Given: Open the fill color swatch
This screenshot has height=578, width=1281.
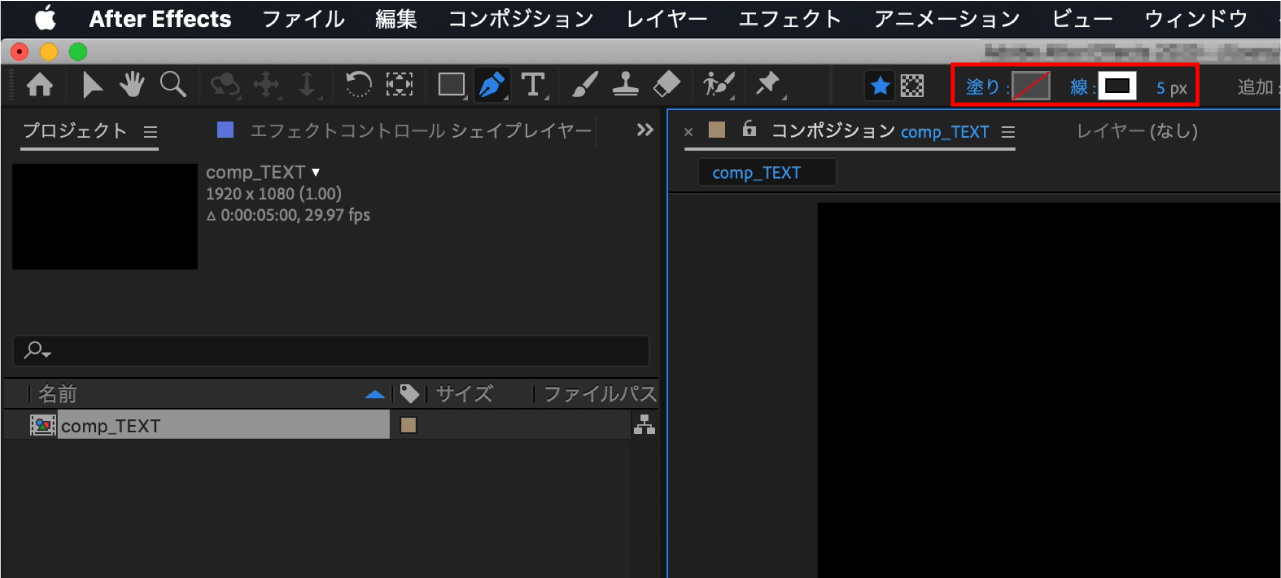Looking at the screenshot, I should pos(1031,87).
